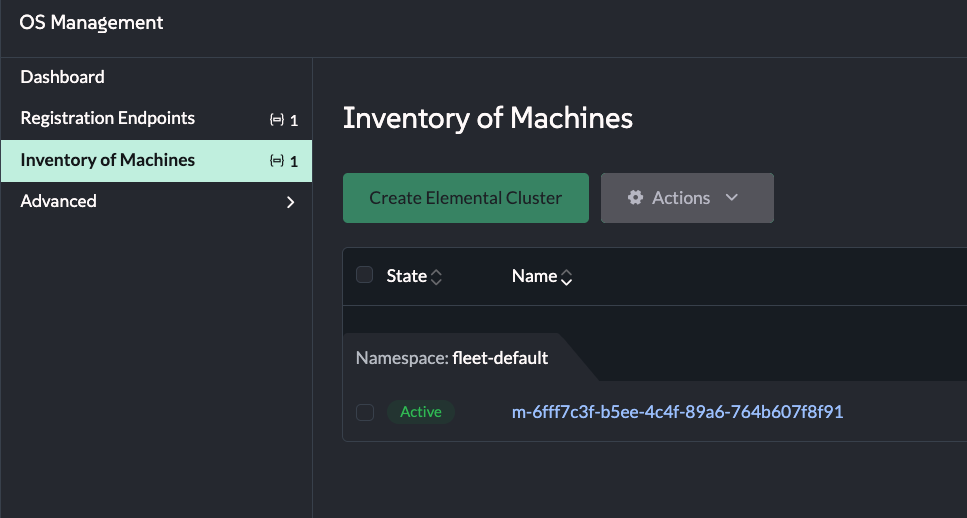Click the Inventory of Machines page heading
967x518 pixels.
point(488,118)
